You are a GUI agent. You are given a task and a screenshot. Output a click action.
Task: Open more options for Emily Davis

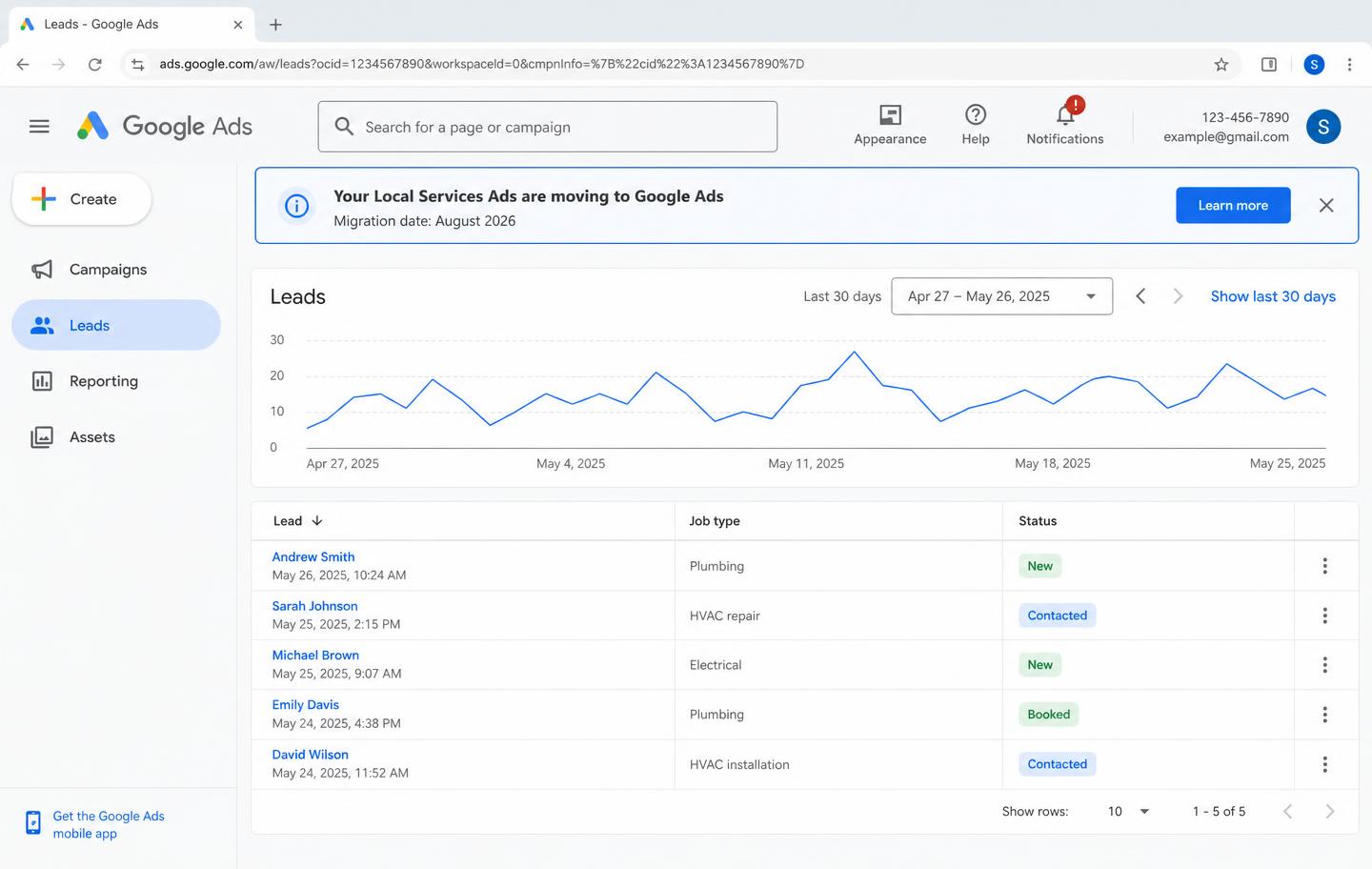pyautogui.click(x=1324, y=715)
